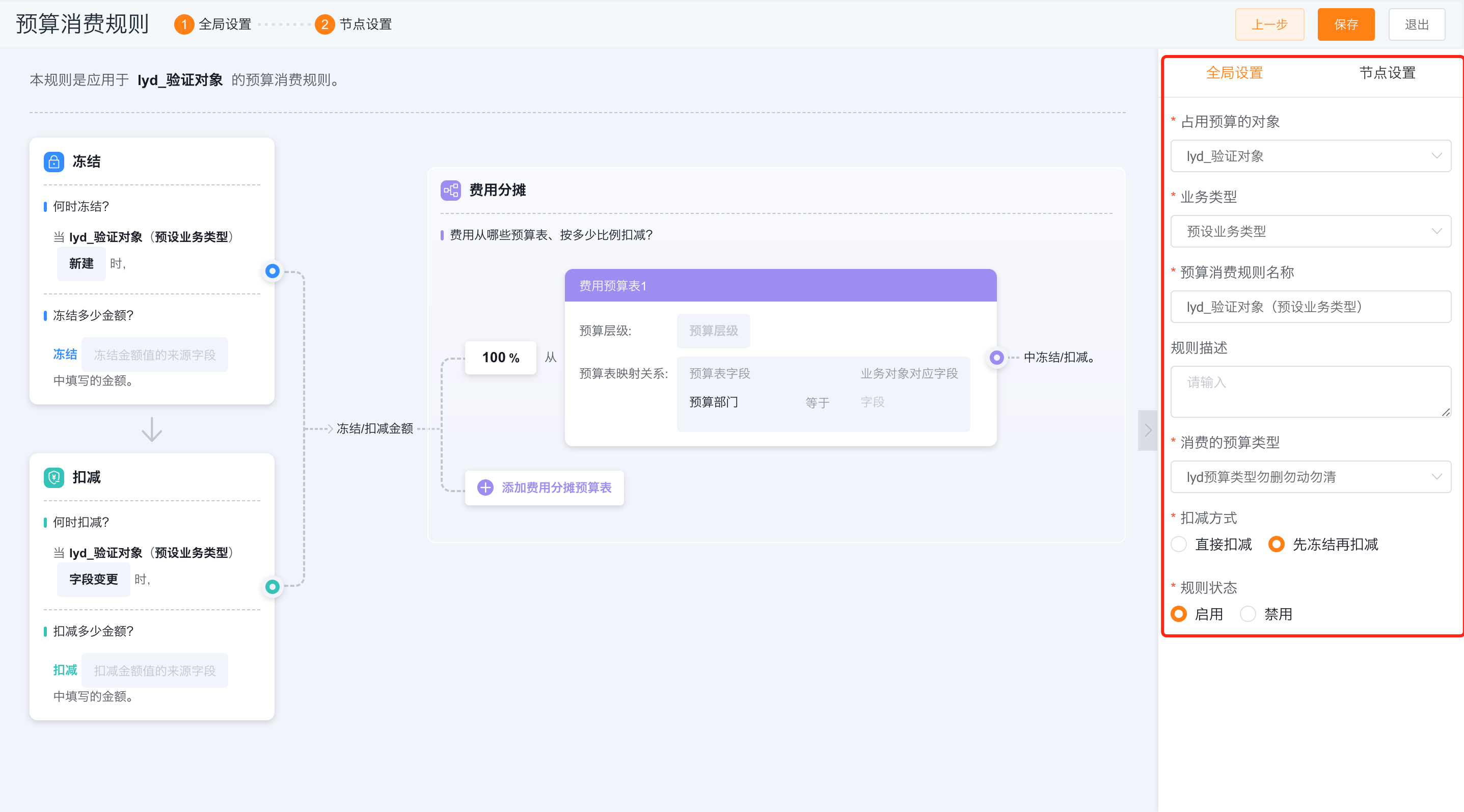Click 冻结/扣减金额 flow label
This screenshot has width=1464, height=812.
(x=374, y=429)
